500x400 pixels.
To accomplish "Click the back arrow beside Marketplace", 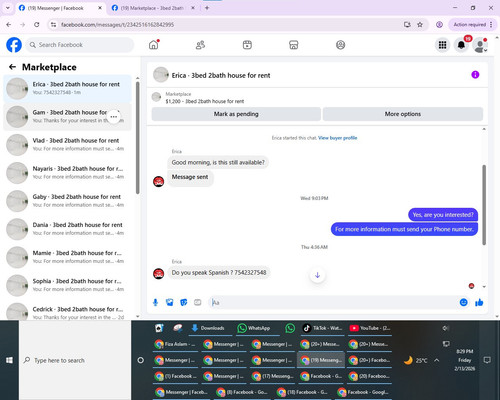I will tap(13, 67).
